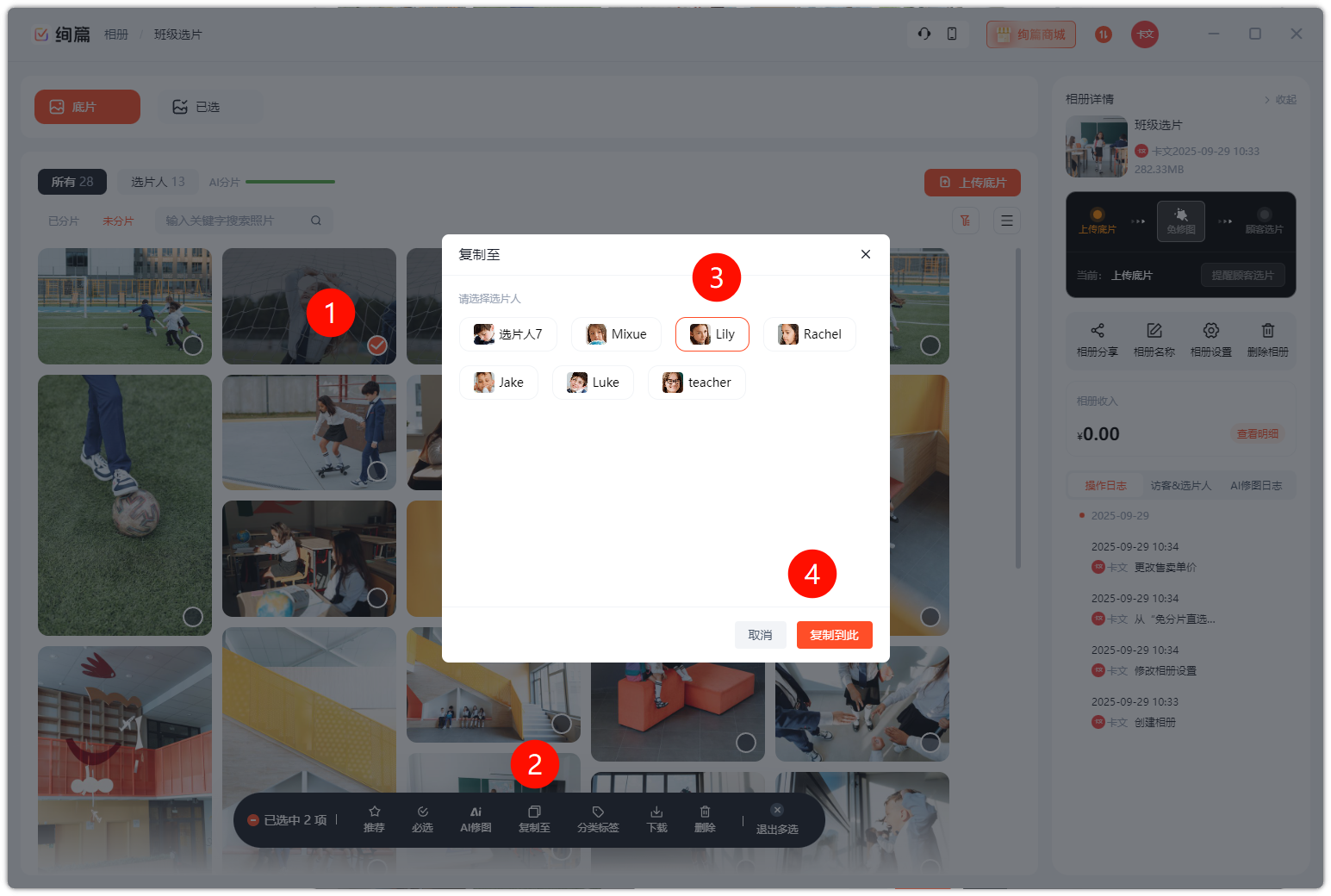This screenshot has height=896, width=1331.
Task: Click the star Recommend (推荐) icon in the bottom bar
Action: pyautogui.click(x=374, y=812)
